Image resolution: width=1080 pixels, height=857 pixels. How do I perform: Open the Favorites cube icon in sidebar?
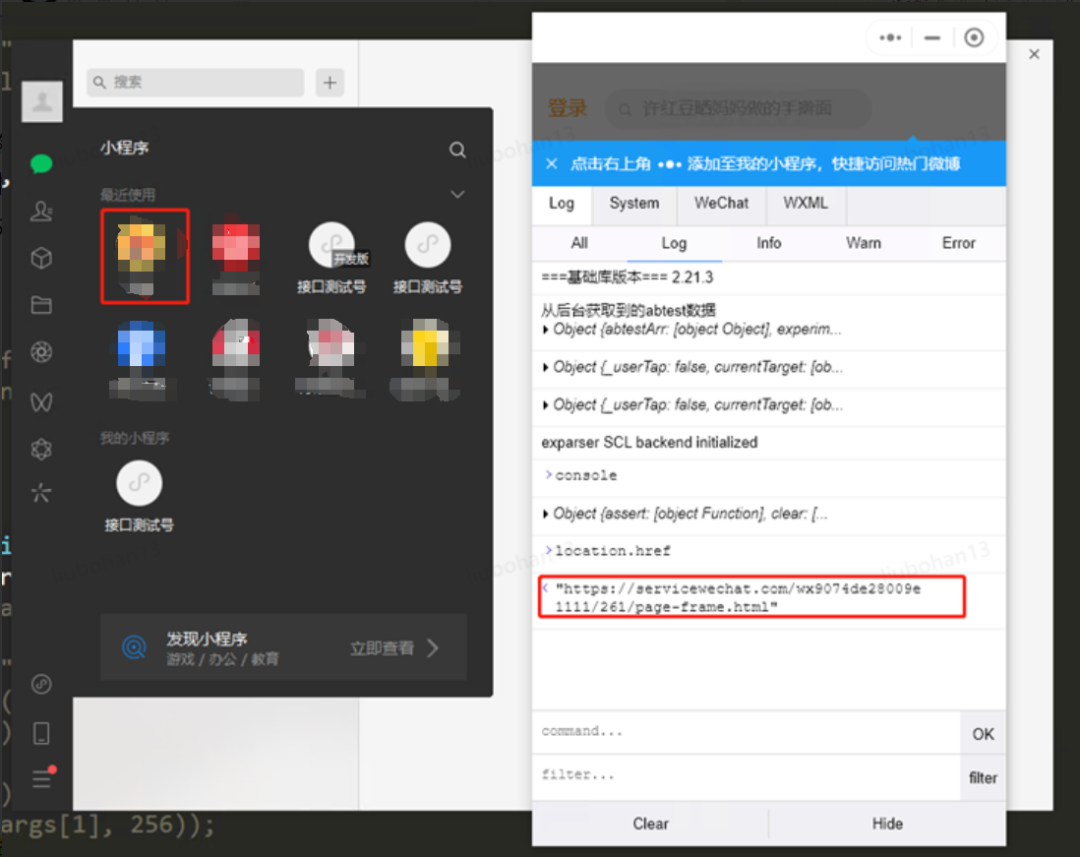pos(41,258)
